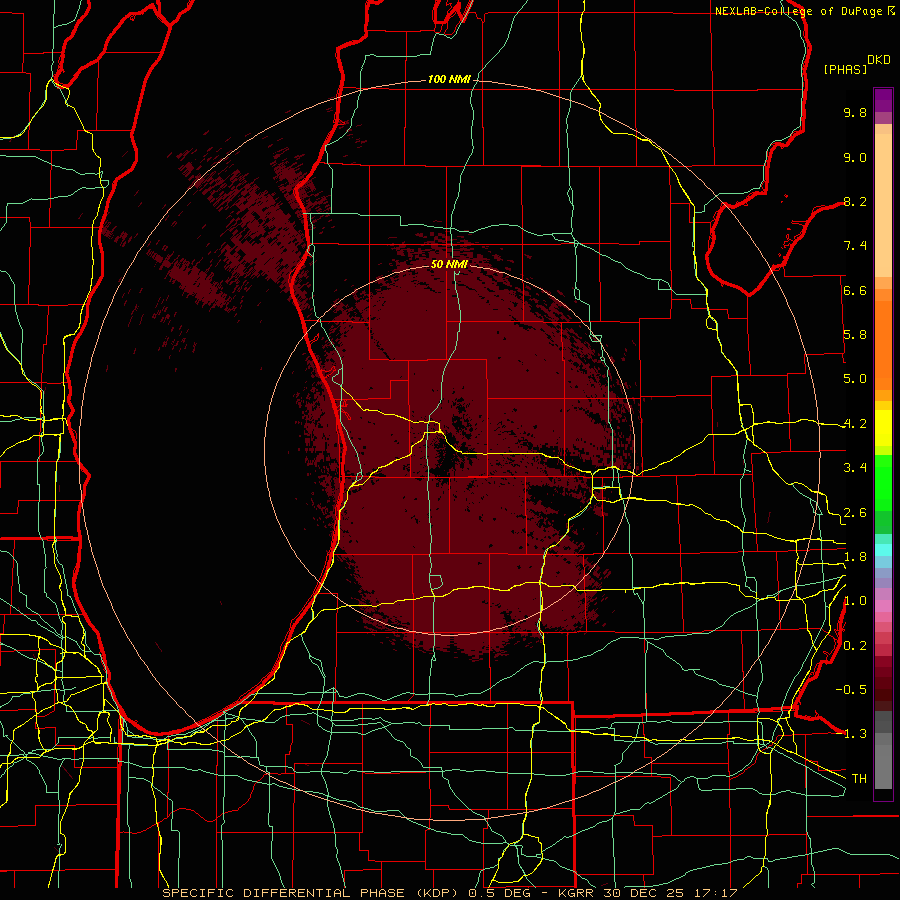
Task: Click the 50 NMI range ring label
Action: 449,264
